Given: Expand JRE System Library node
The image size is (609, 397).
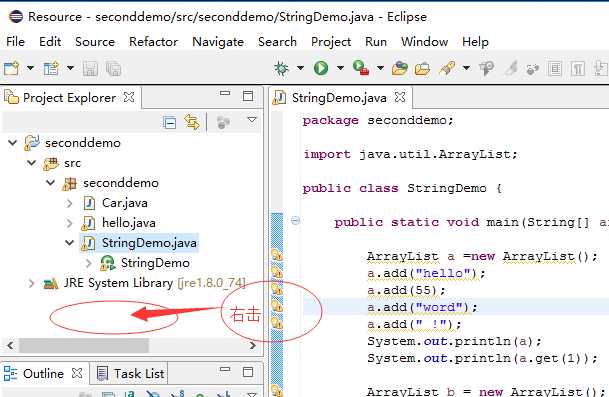Looking at the screenshot, I should click(31, 283).
